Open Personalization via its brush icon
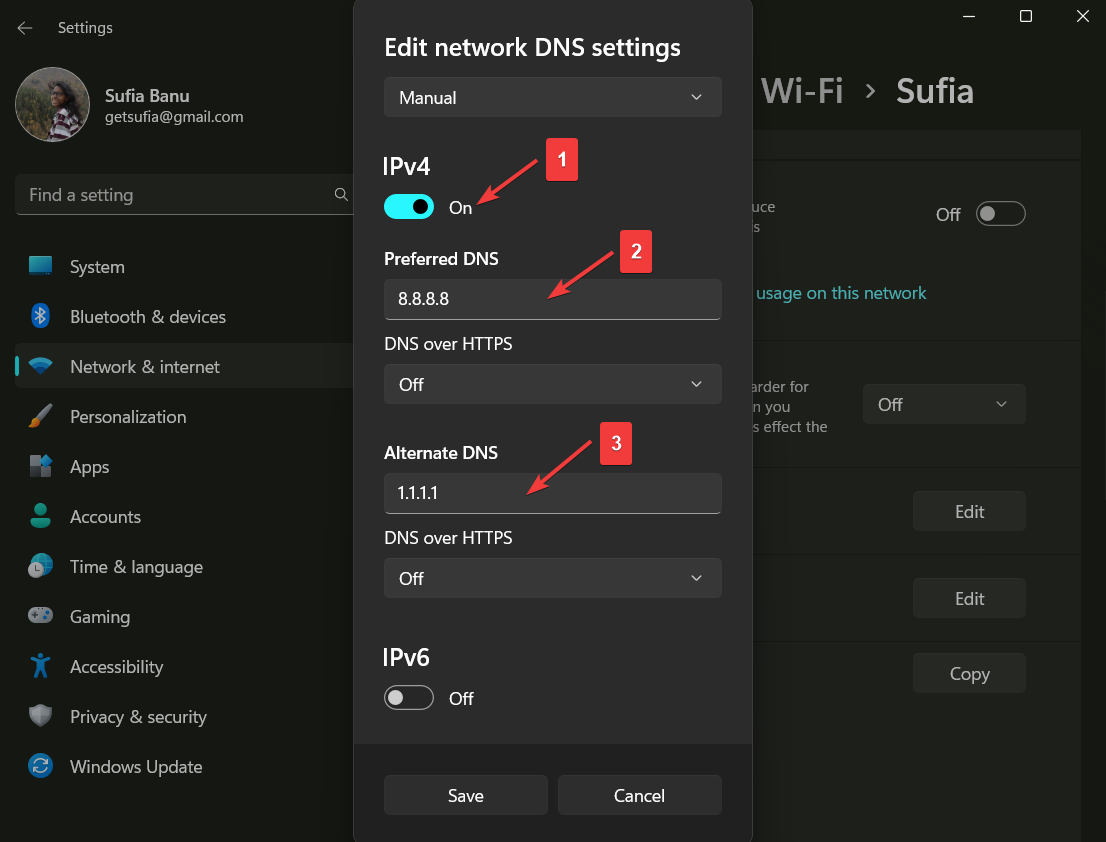The image size is (1106, 842). pyautogui.click(x=41, y=416)
